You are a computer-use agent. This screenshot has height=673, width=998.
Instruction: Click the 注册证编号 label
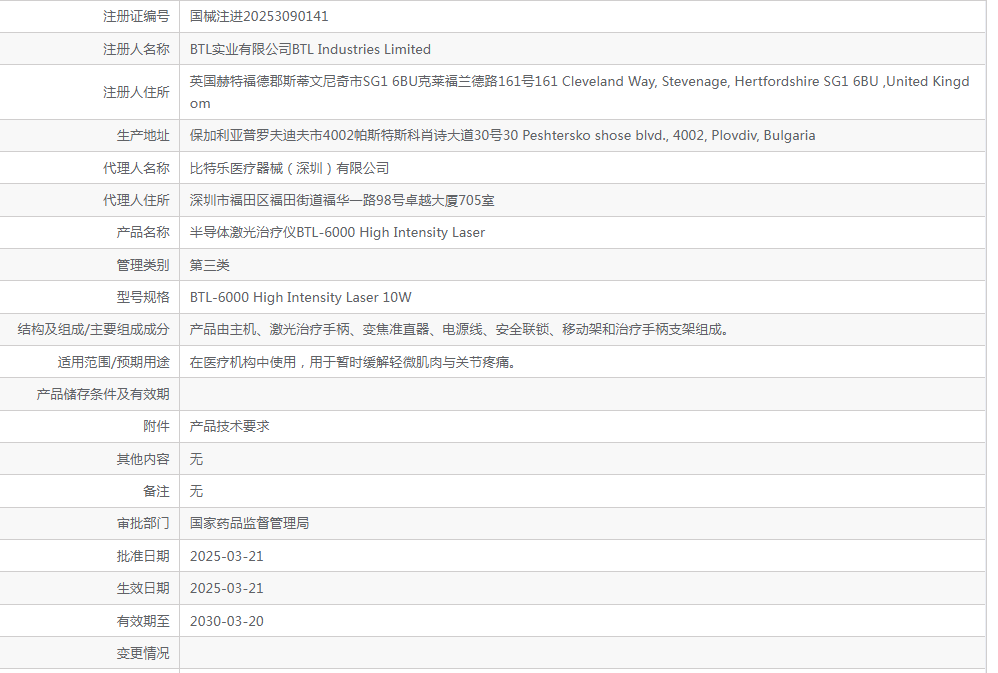coord(136,16)
